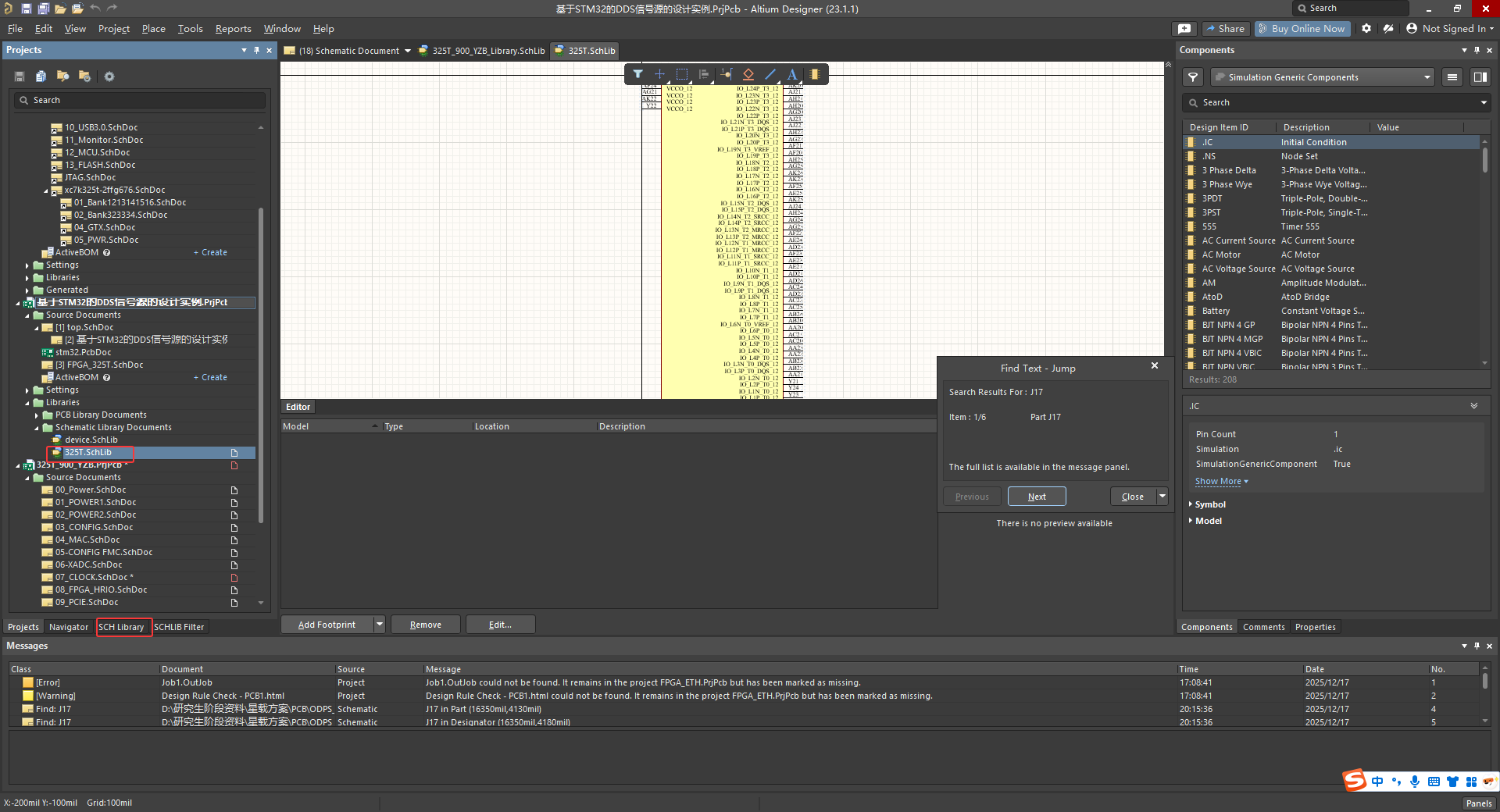The width and height of the screenshot is (1500, 812).
Task: Open the File menu
Action: click(15, 28)
